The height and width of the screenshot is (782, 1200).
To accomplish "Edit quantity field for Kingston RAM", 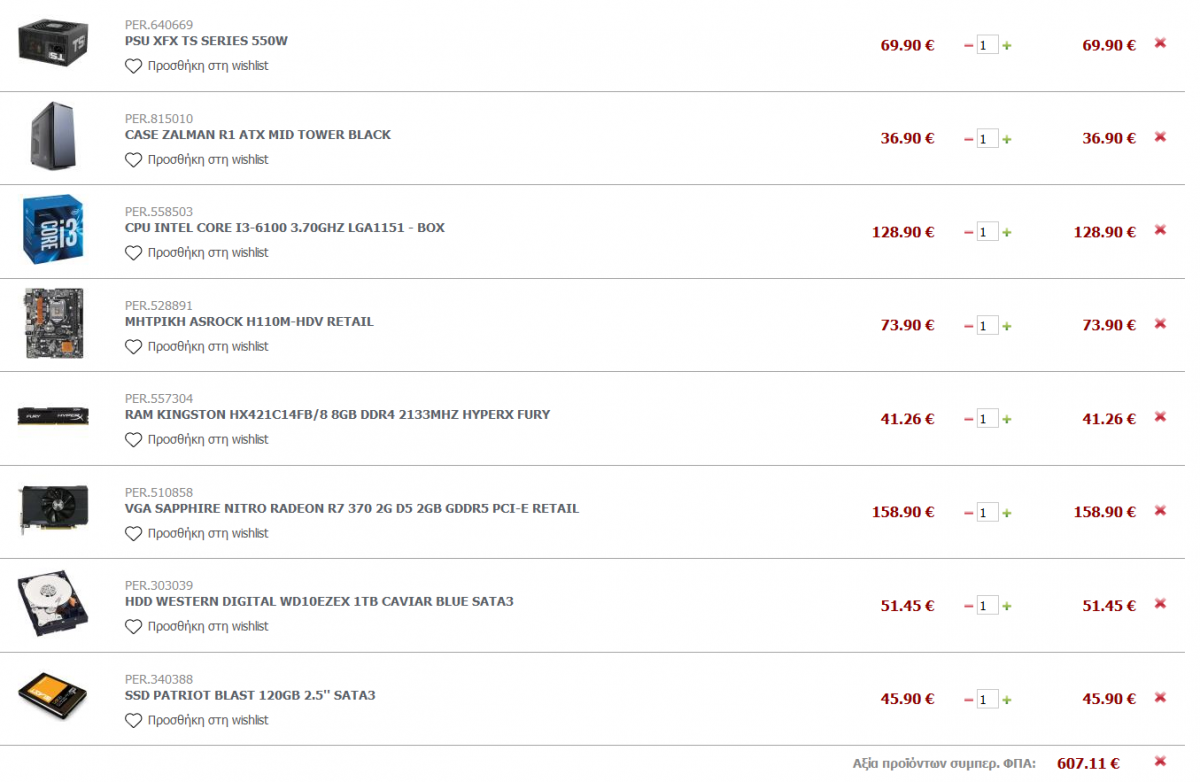I will [x=987, y=419].
